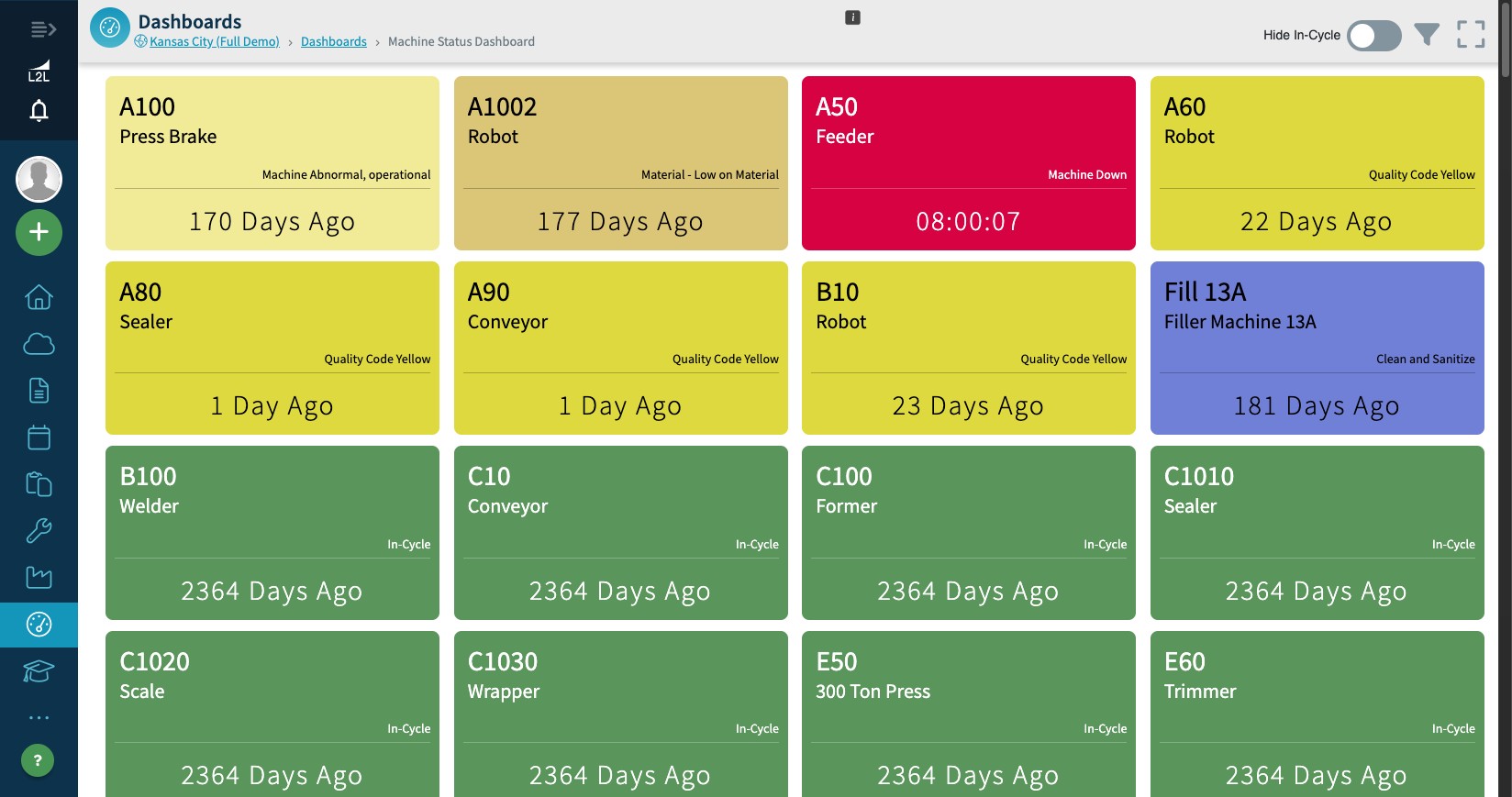
Task: Open the cloud icon in sidebar
Action: coord(39,344)
